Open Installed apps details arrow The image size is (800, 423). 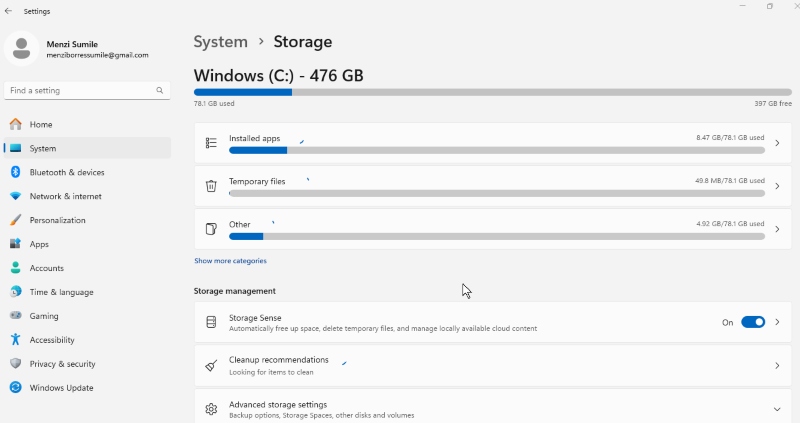777,143
